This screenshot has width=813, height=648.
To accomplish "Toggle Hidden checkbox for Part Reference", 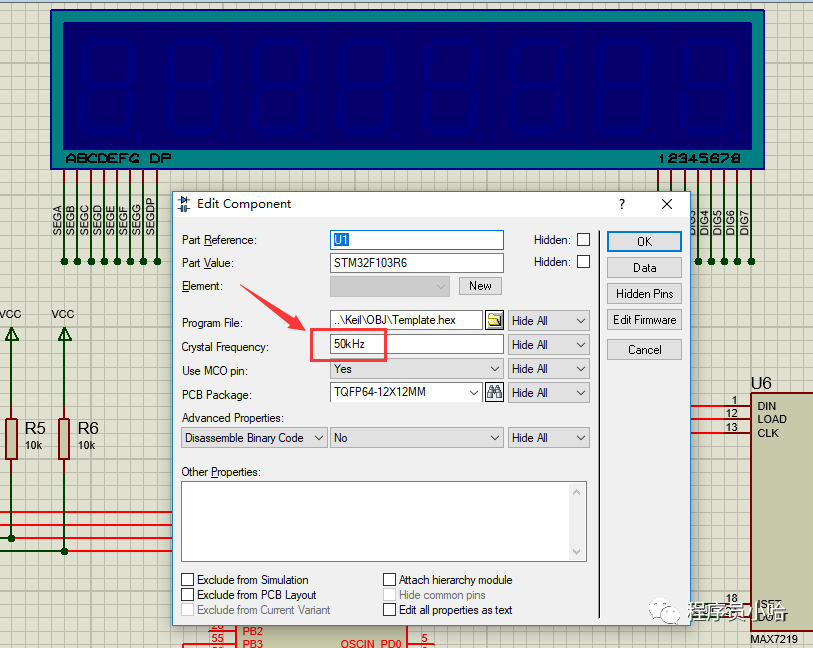I will point(583,240).
